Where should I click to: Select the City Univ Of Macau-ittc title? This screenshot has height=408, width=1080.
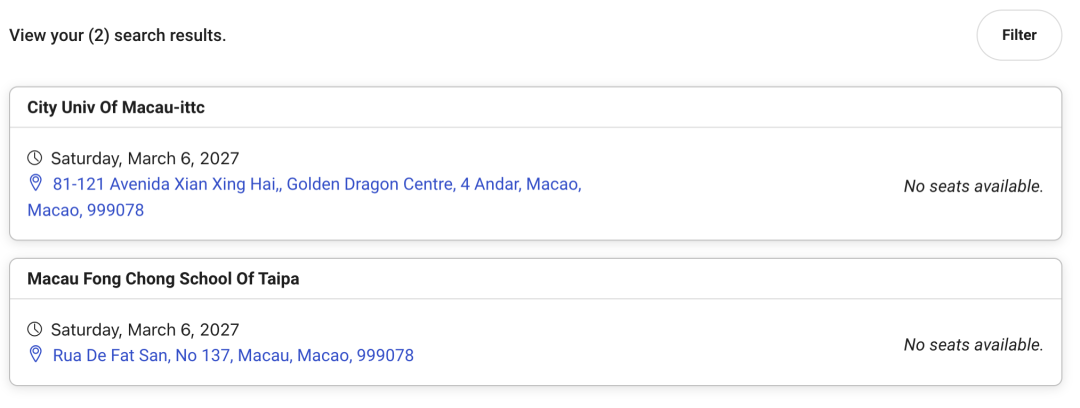tap(116, 108)
